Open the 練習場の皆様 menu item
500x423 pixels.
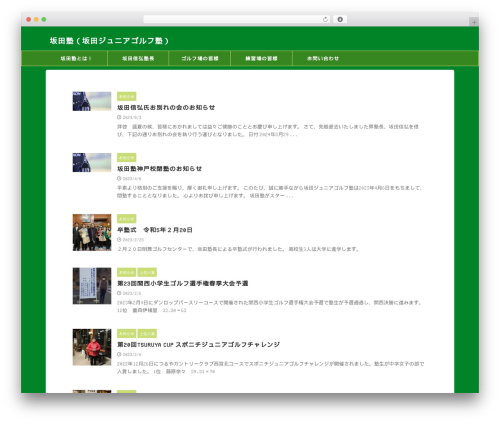(x=261, y=58)
